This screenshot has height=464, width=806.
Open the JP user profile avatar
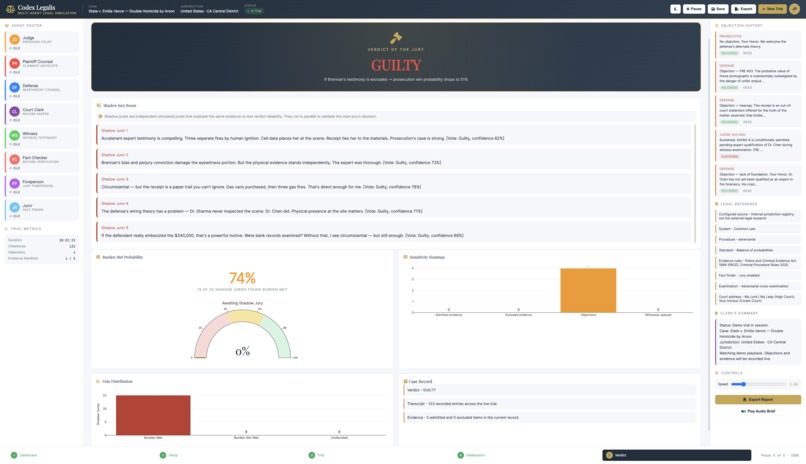tap(794, 9)
